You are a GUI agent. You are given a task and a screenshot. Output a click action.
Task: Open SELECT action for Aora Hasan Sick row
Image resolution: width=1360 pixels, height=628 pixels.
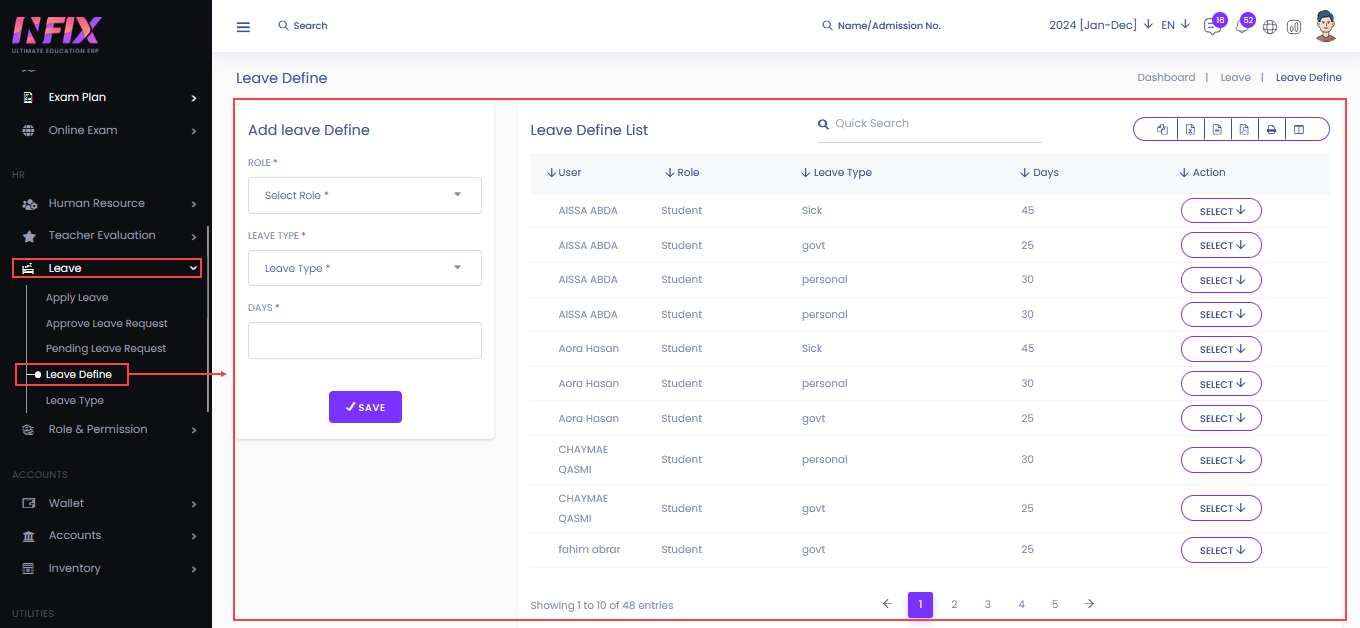click(x=1221, y=349)
